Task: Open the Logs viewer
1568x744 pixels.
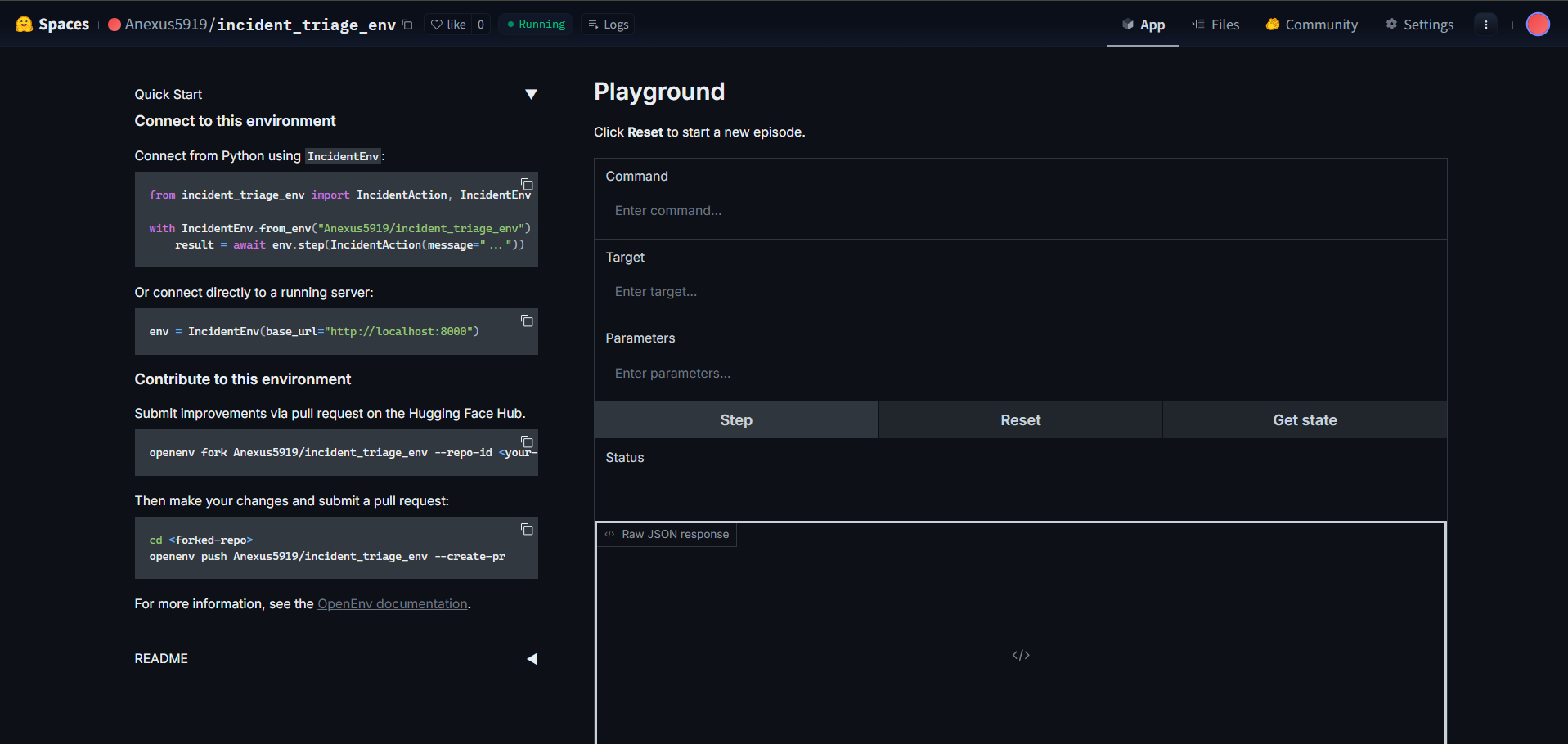Action: (609, 25)
